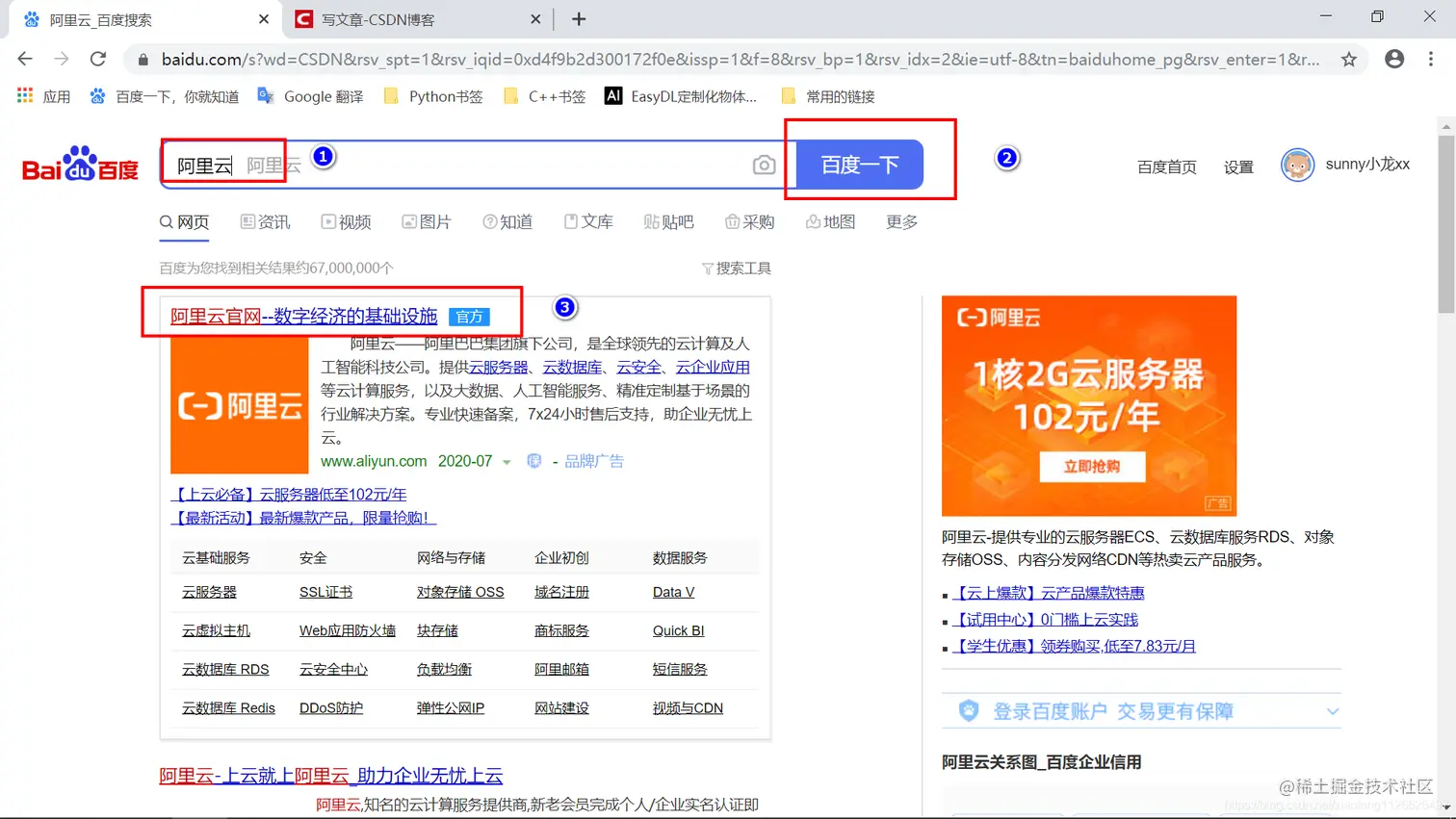Switch to the 视频 tab
The height and width of the screenshot is (819, 1456).
pyautogui.click(x=346, y=222)
